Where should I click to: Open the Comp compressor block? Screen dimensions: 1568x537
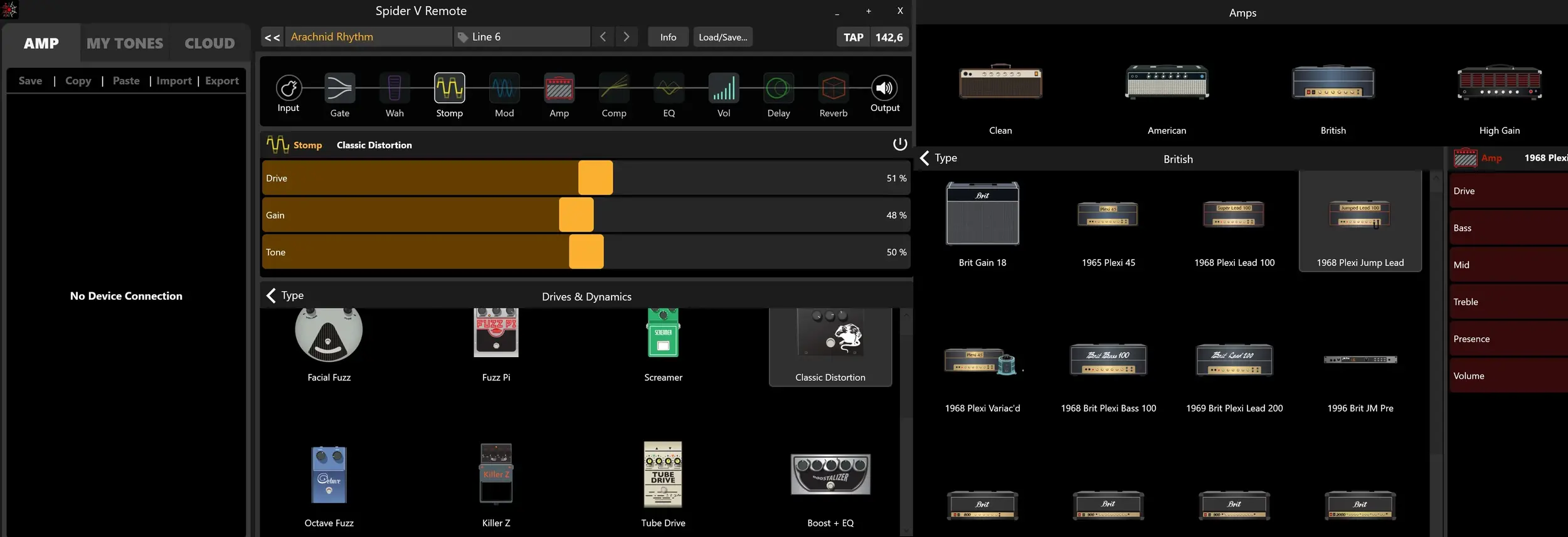(614, 88)
